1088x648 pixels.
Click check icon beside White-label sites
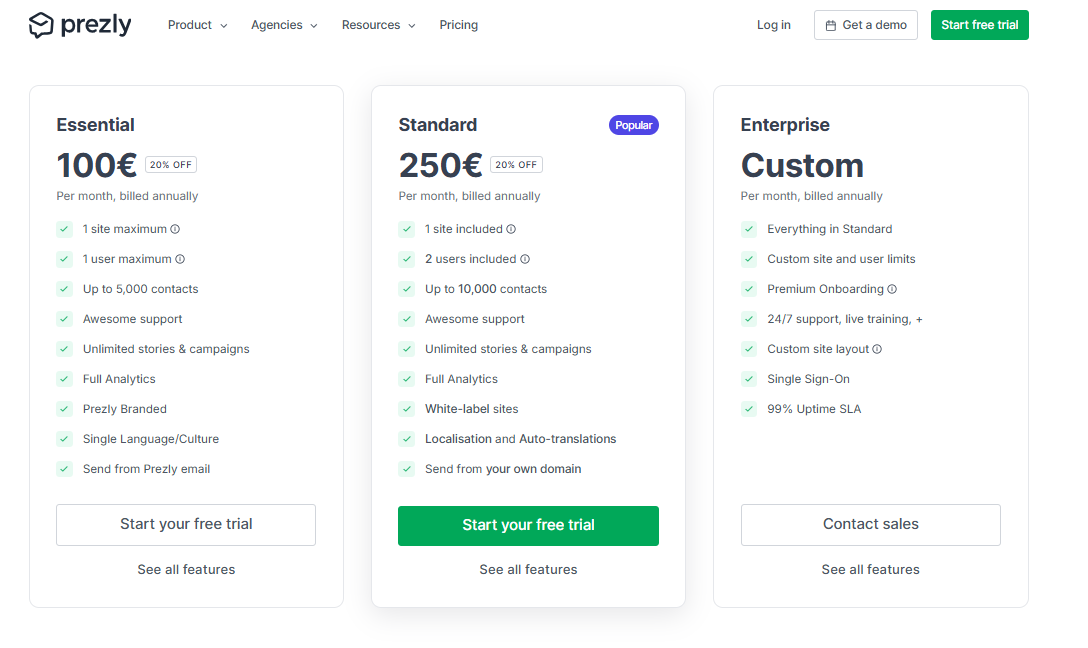pos(407,409)
